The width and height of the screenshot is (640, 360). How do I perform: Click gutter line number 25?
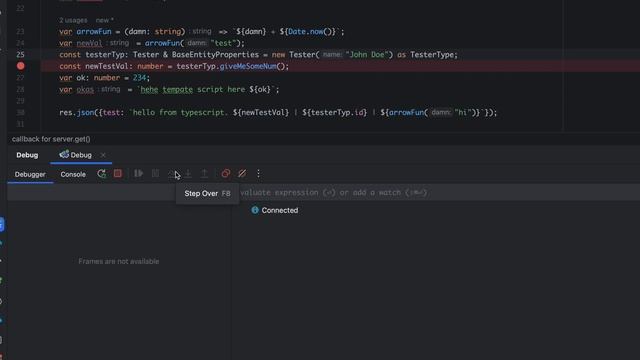click(x=20, y=54)
